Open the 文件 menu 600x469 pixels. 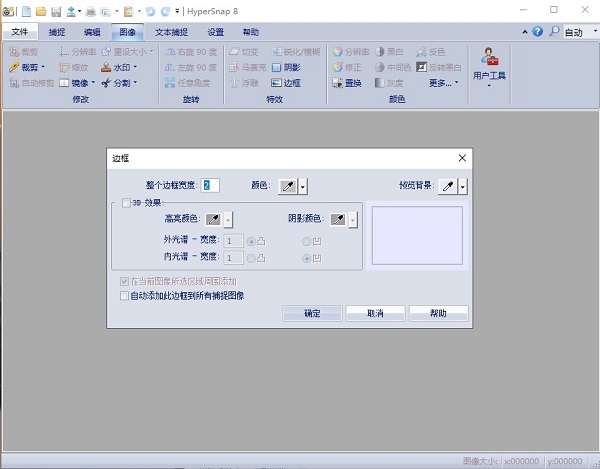click(20, 32)
